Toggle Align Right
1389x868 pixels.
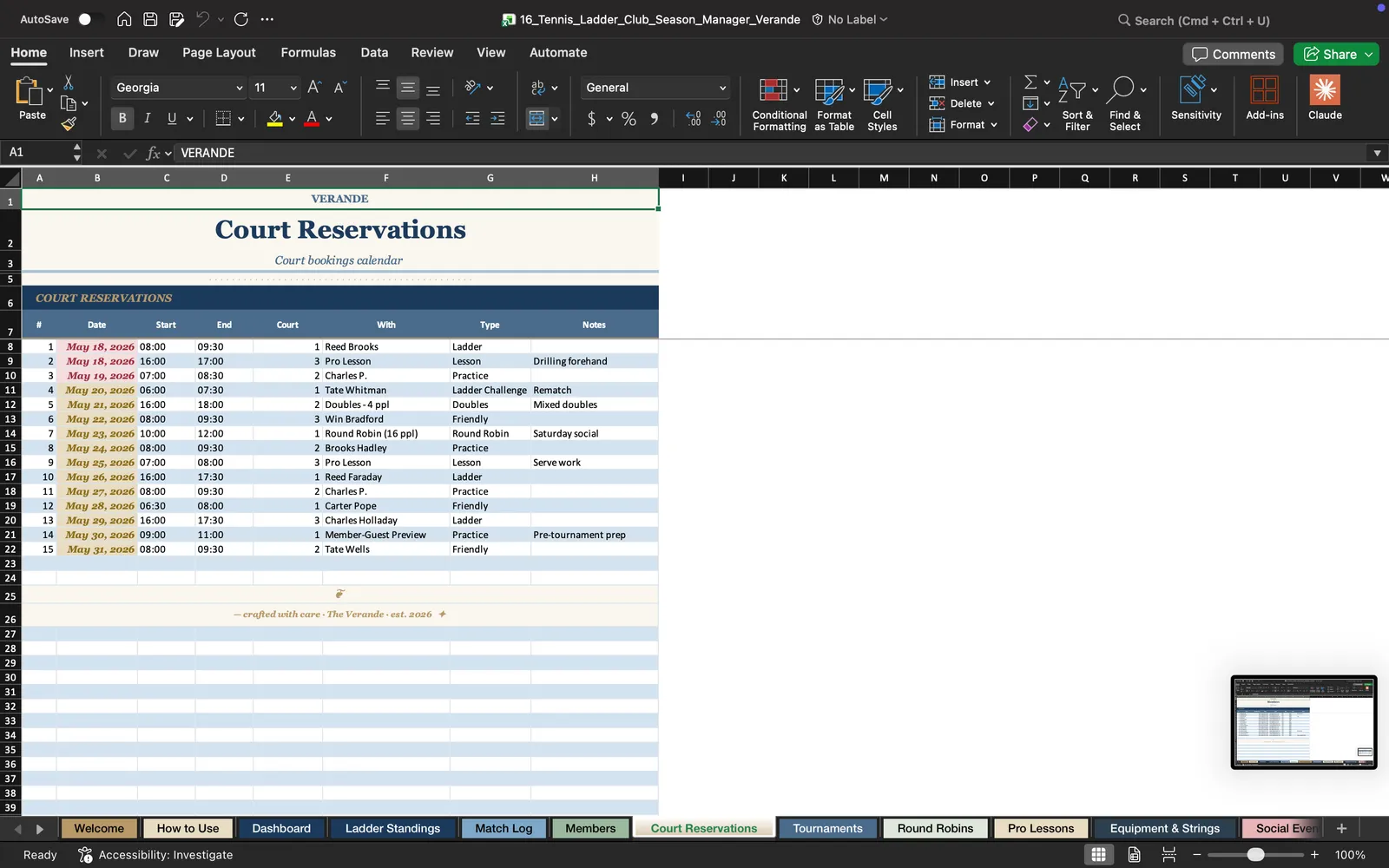click(432, 118)
